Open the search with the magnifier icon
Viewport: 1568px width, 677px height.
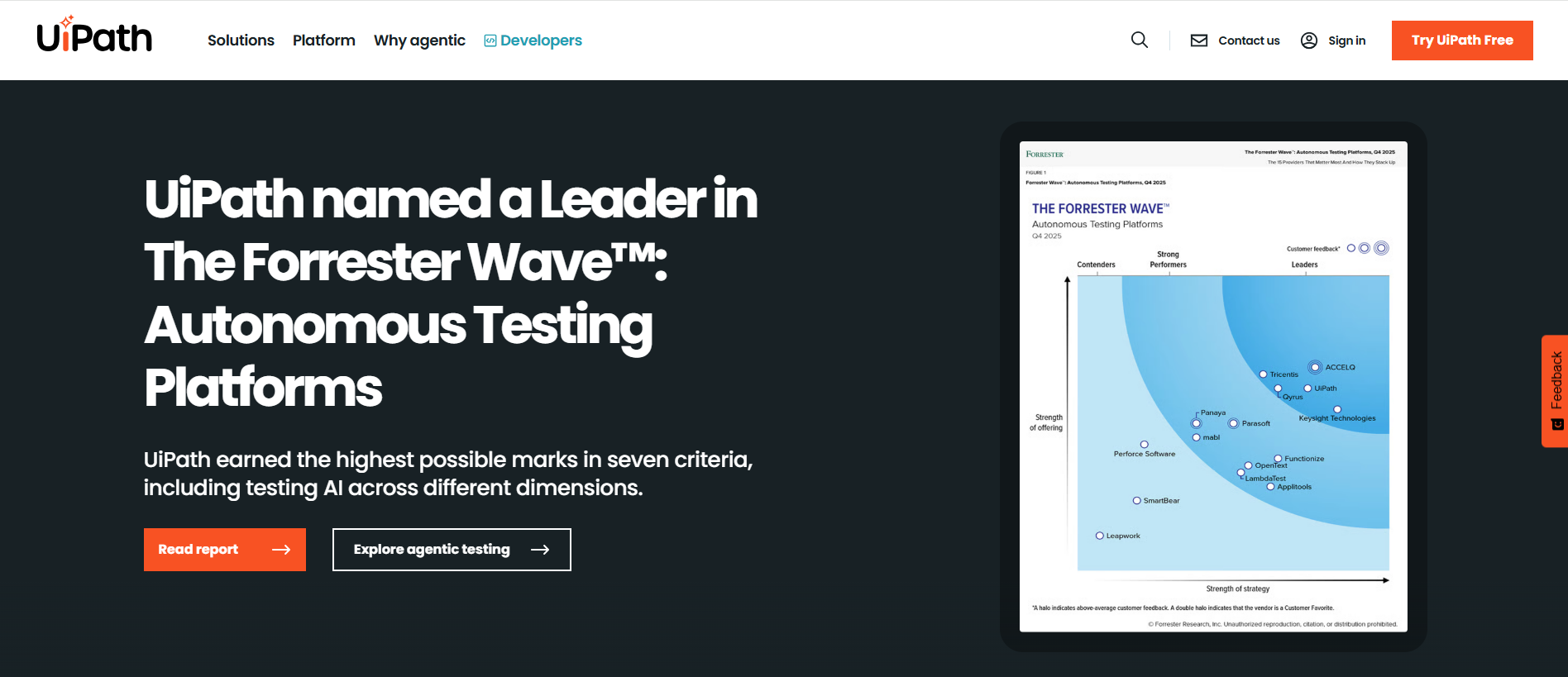click(x=1140, y=40)
